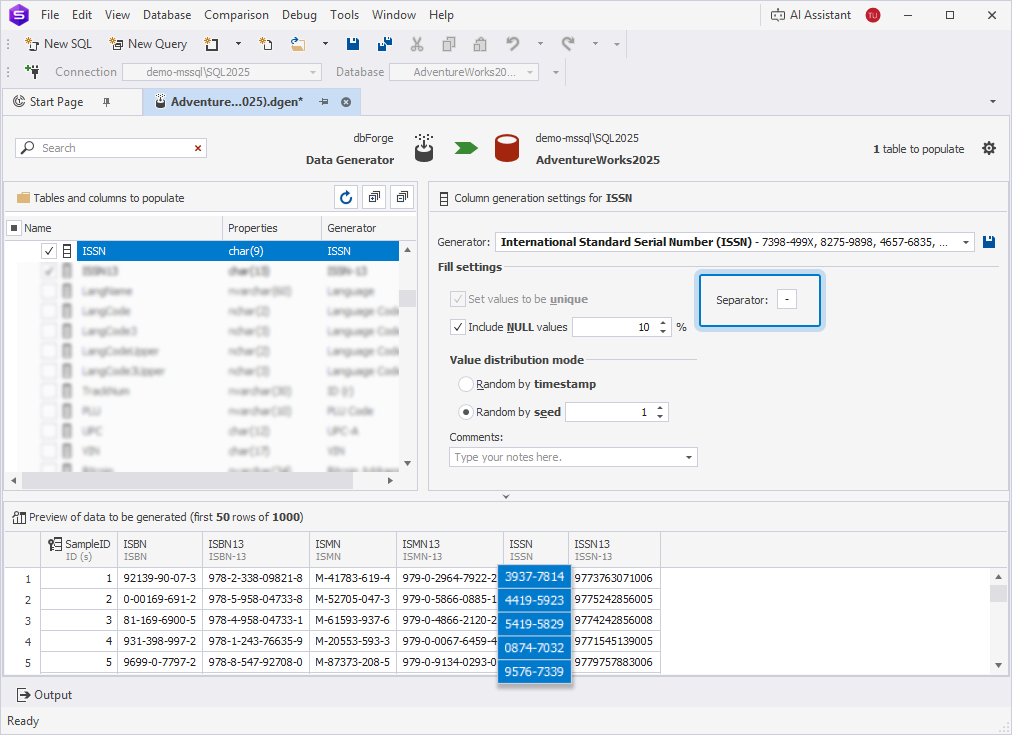Open the Generator dropdown list
Screen dimensions: 1012x735
click(966, 242)
